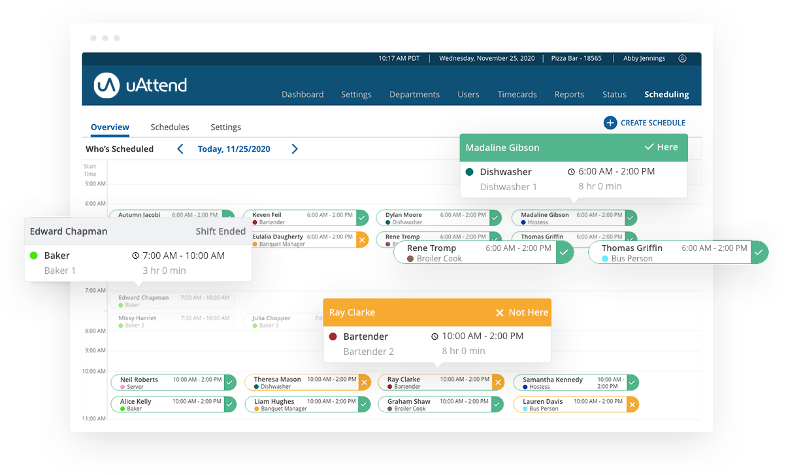Go to next day with right chevron
785x475 pixels.
[295, 149]
